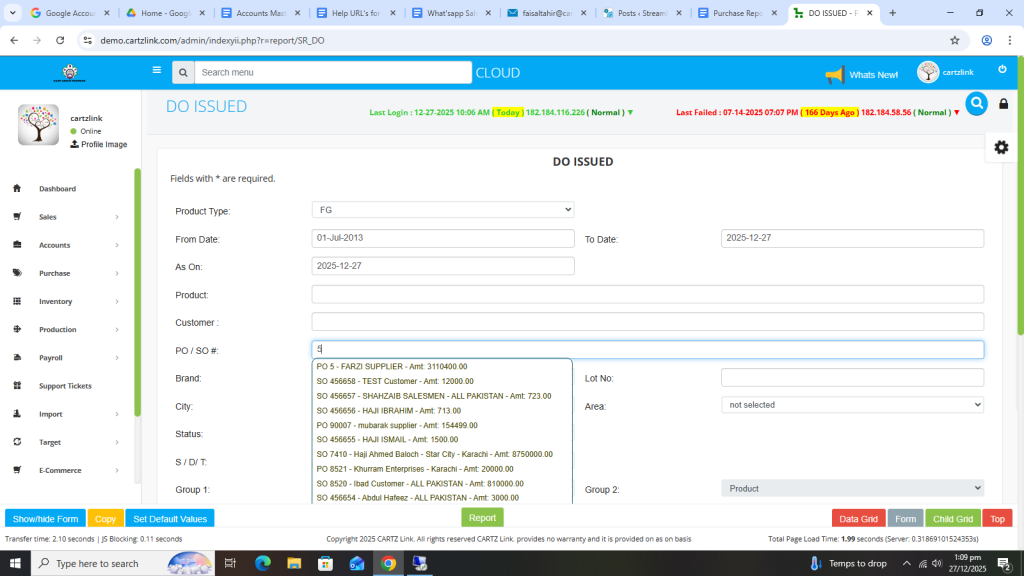Click the green Report button
The width and height of the screenshot is (1024, 576).
[482, 518]
